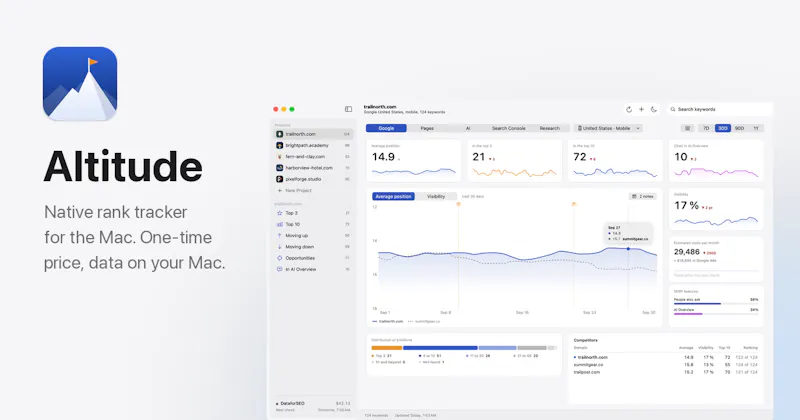The width and height of the screenshot is (800, 420).
Task: Open the United States - Mobile dropdown
Action: 608,128
